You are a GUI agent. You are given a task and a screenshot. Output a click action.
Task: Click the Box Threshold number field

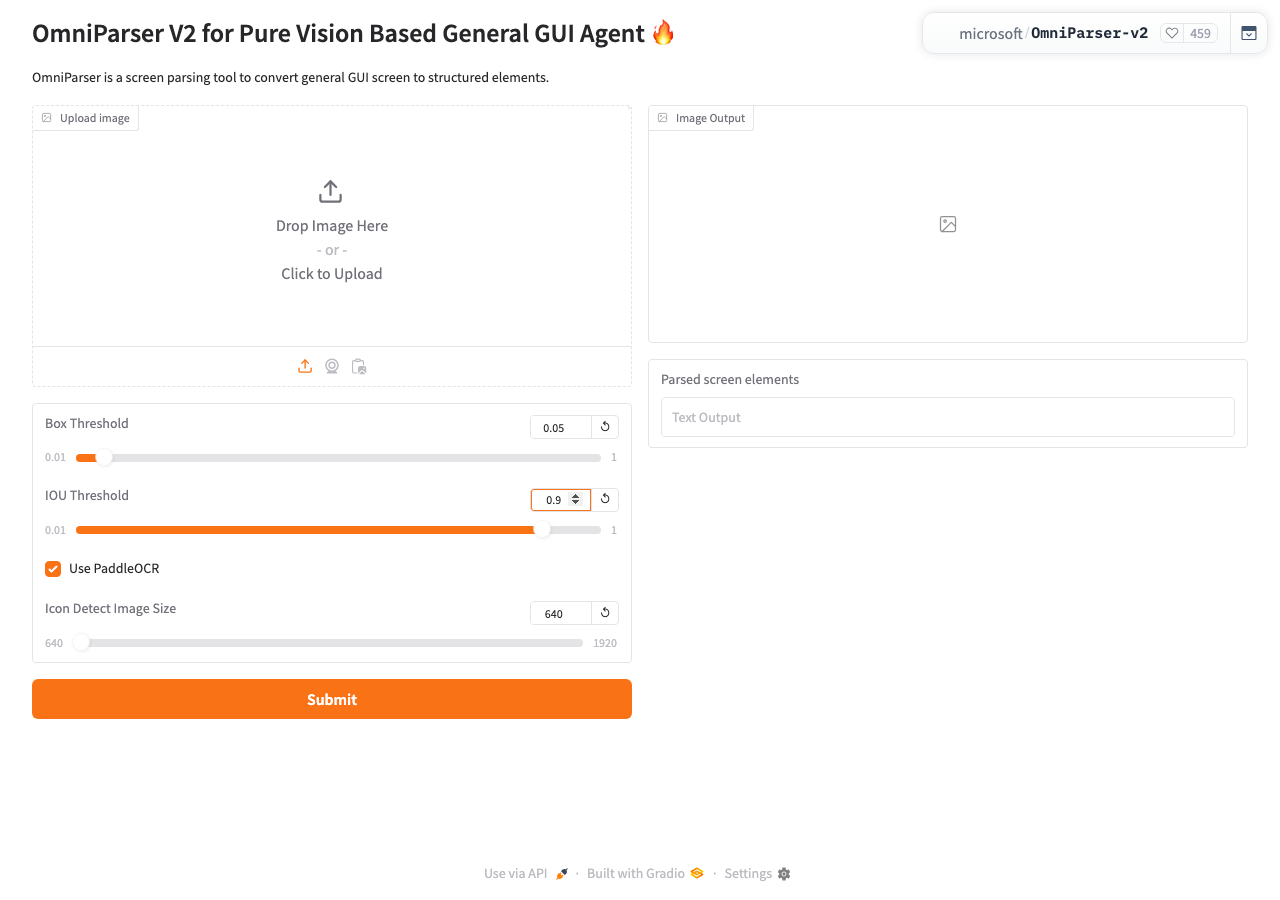point(561,427)
